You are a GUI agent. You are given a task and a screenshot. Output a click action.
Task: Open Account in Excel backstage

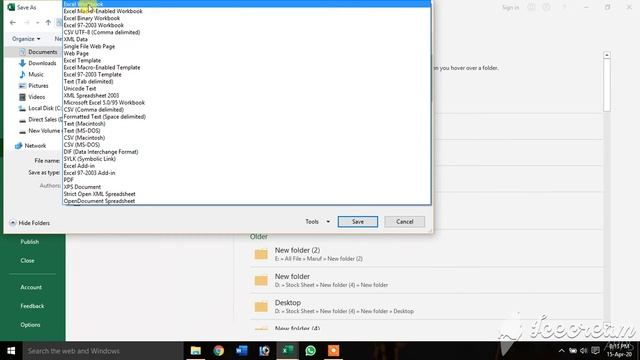(x=31, y=287)
